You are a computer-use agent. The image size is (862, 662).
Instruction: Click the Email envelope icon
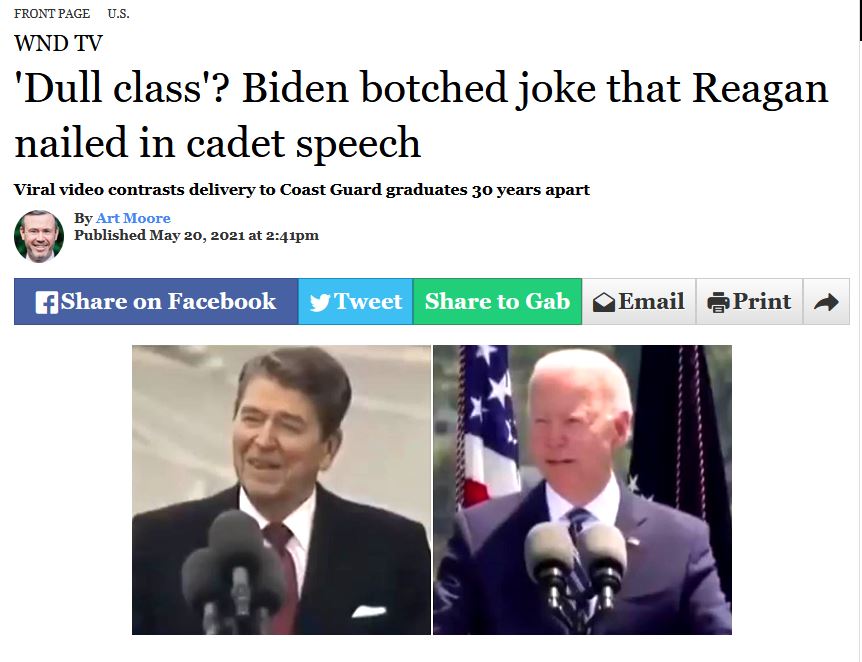604,302
